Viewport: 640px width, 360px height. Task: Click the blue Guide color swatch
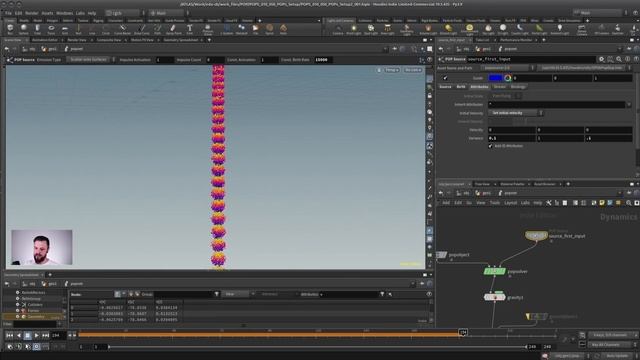[x=495, y=78]
